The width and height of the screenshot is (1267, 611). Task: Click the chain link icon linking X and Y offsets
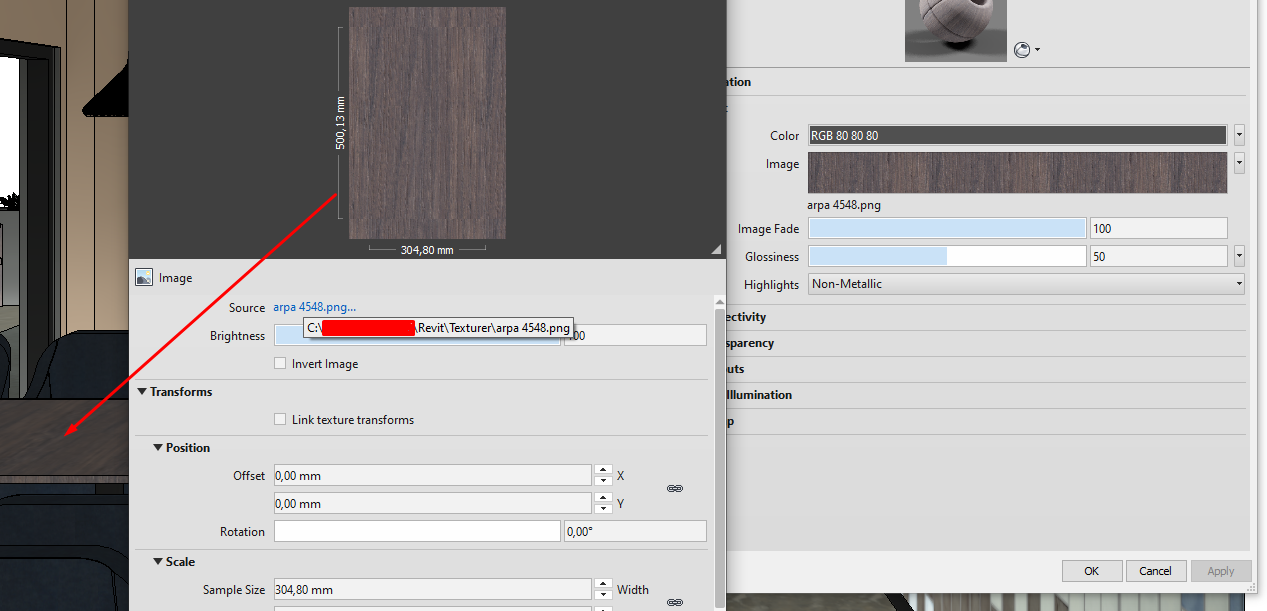pos(675,489)
